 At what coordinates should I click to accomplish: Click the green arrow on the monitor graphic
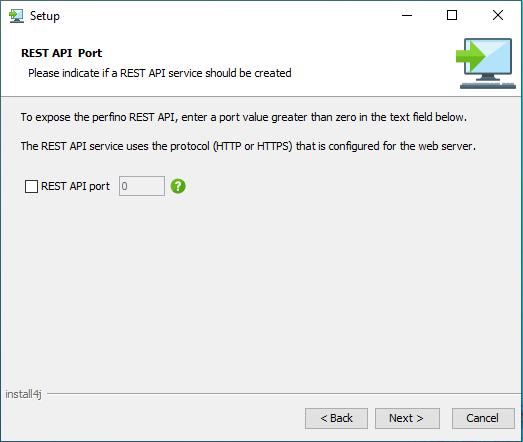click(471, 56)
